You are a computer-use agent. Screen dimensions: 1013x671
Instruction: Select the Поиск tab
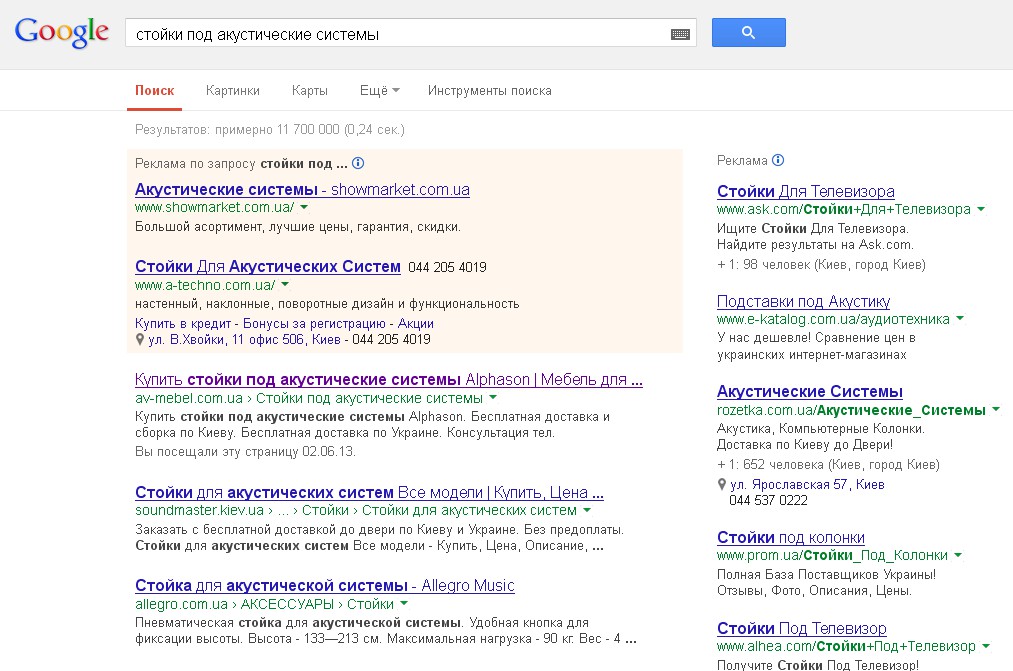point(154,90)
